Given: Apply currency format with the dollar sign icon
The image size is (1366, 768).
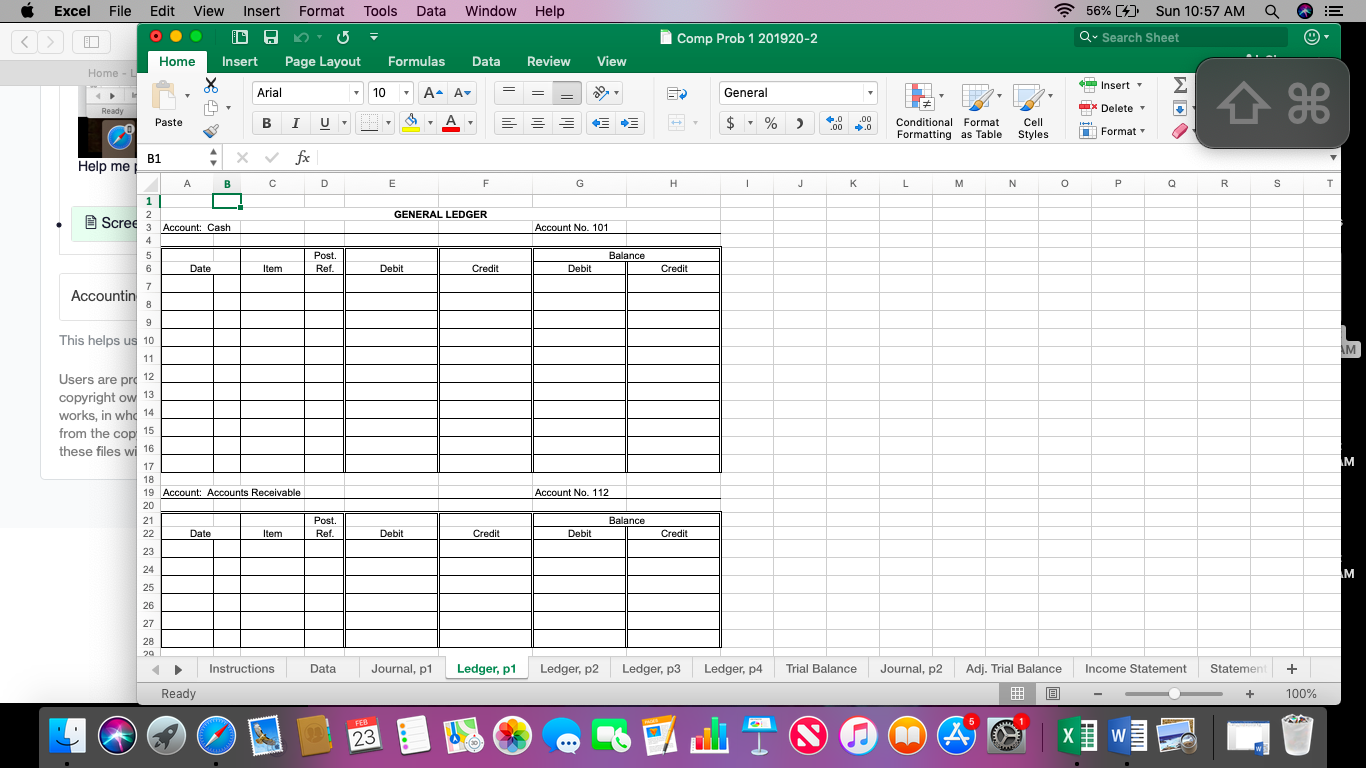Looking at the screenshot, I should pos(731,123).
